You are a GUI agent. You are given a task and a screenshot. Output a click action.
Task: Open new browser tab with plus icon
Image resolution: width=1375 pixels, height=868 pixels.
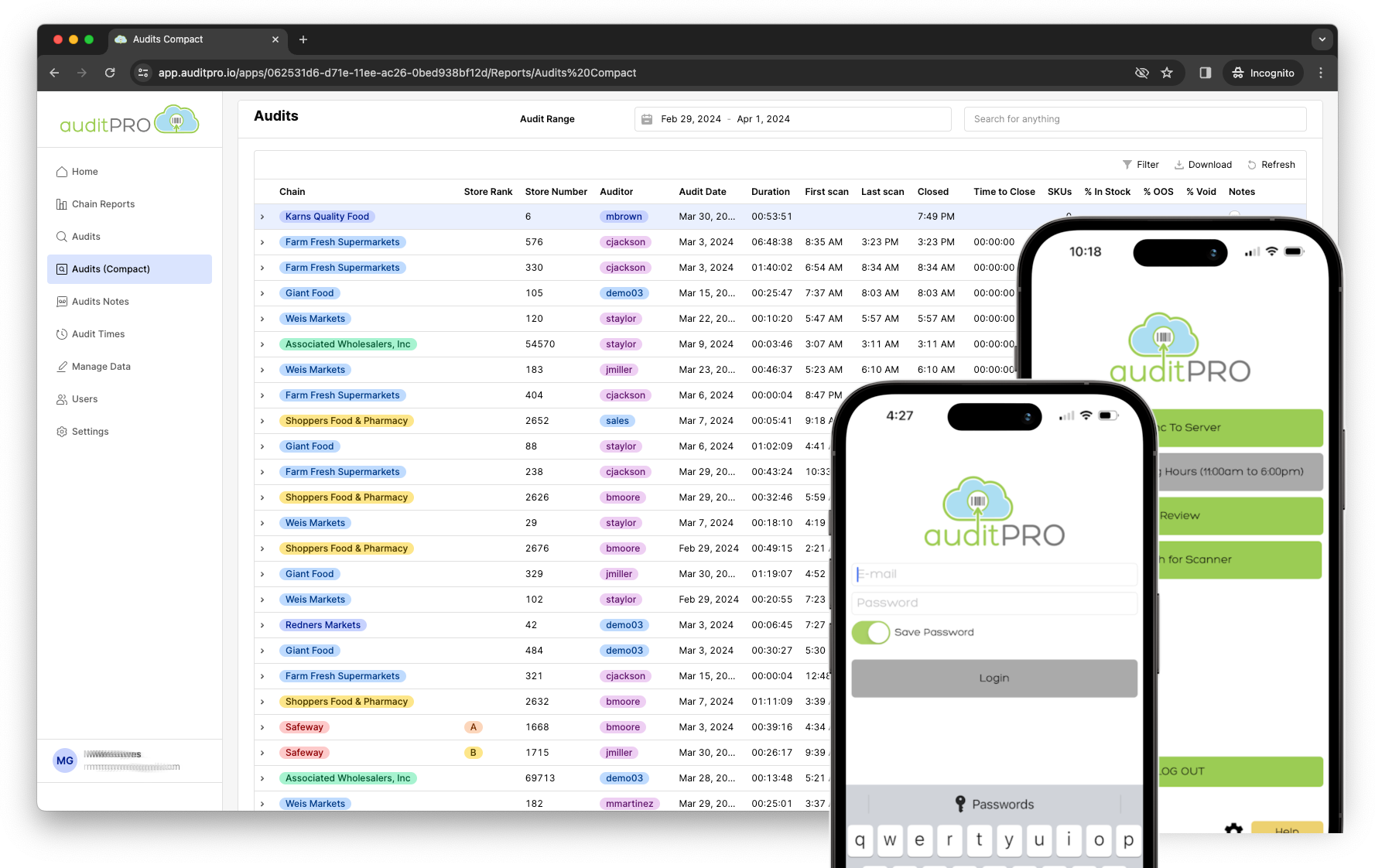[303, 39]
